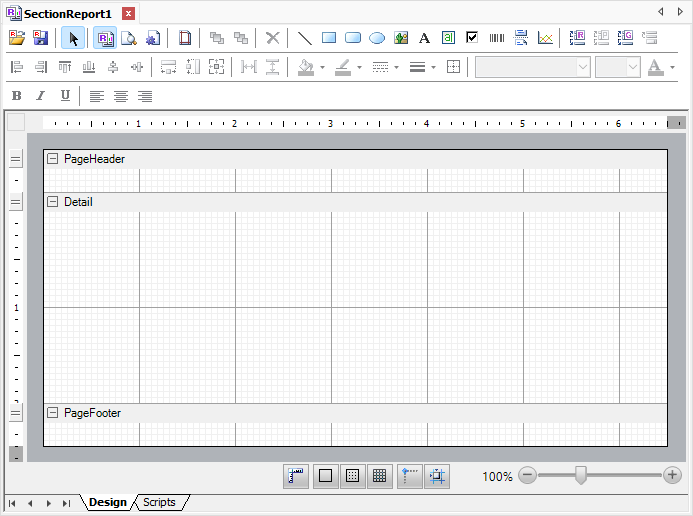Toggle italic formatting
The image size is (693, 516).
(x=41, y=95)
